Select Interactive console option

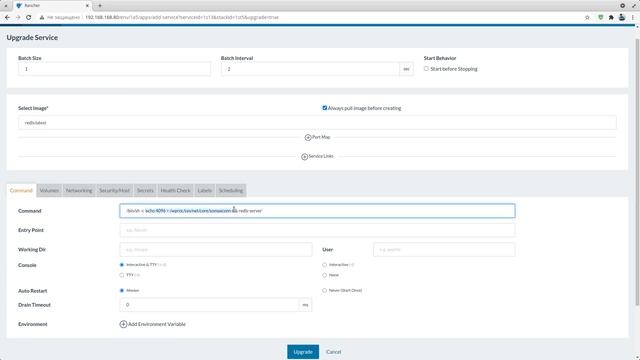324,265
